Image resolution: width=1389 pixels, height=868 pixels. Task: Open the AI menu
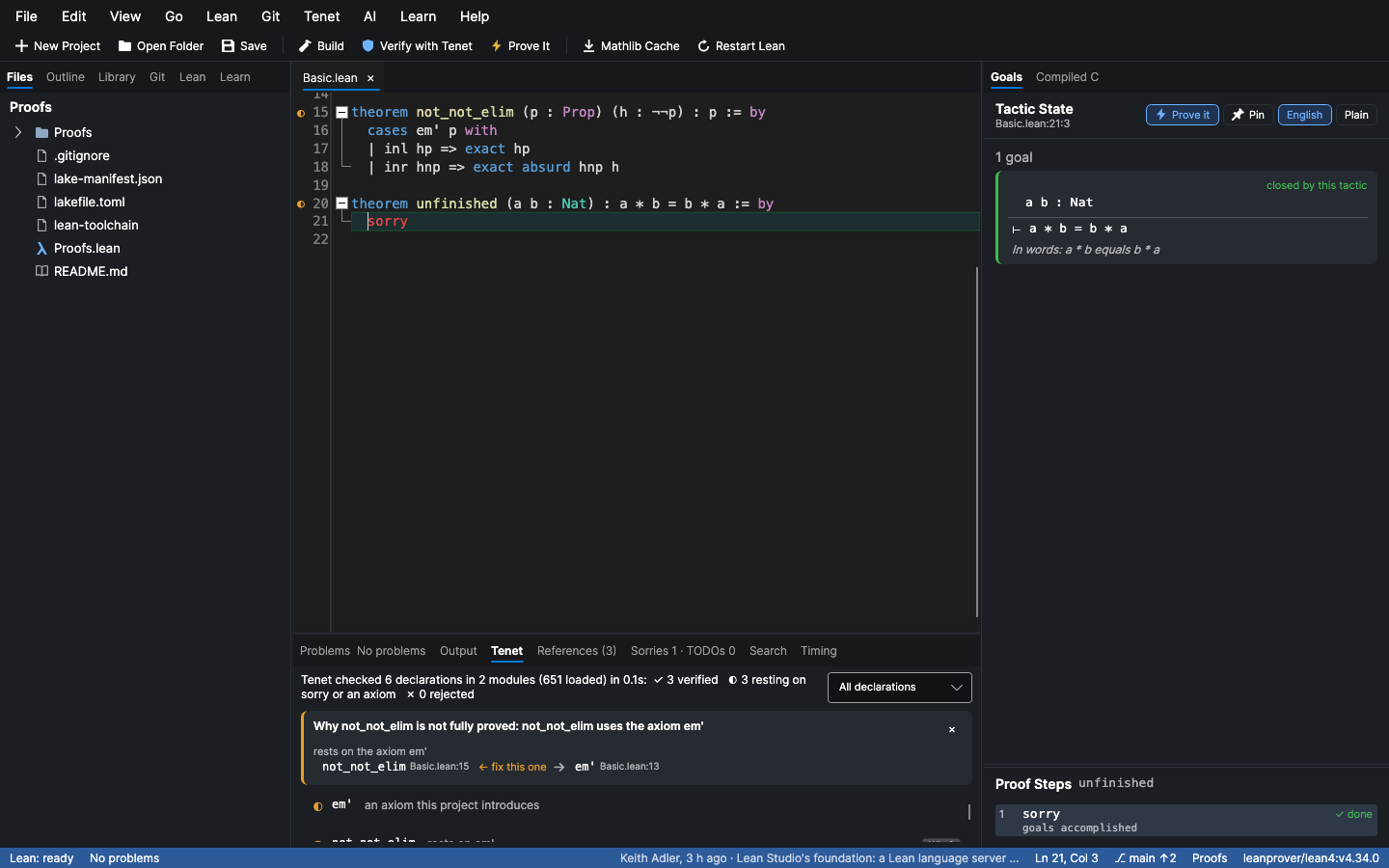tap(369, 16)
